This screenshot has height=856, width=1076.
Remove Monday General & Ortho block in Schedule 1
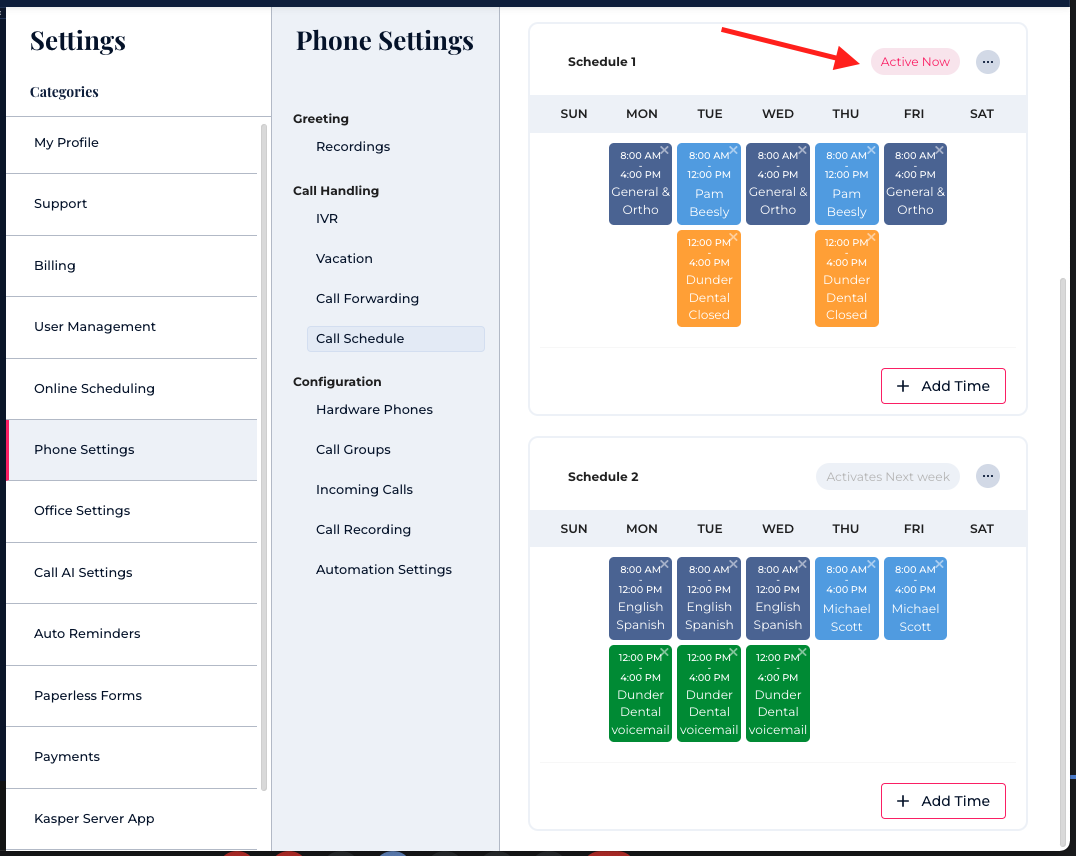[x=665, y=150]
